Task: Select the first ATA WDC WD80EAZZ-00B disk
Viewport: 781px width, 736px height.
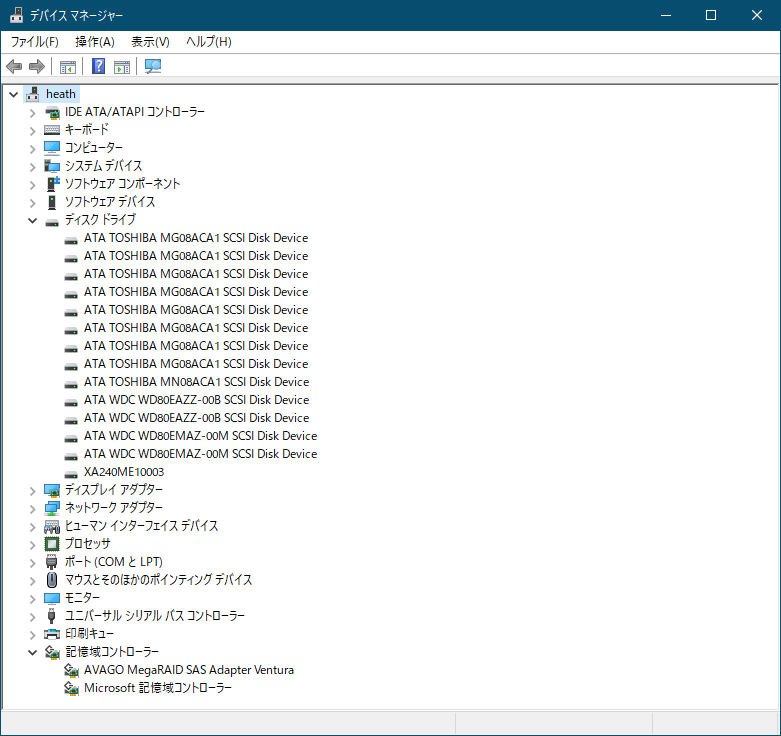Action: (x=197, y=400)
